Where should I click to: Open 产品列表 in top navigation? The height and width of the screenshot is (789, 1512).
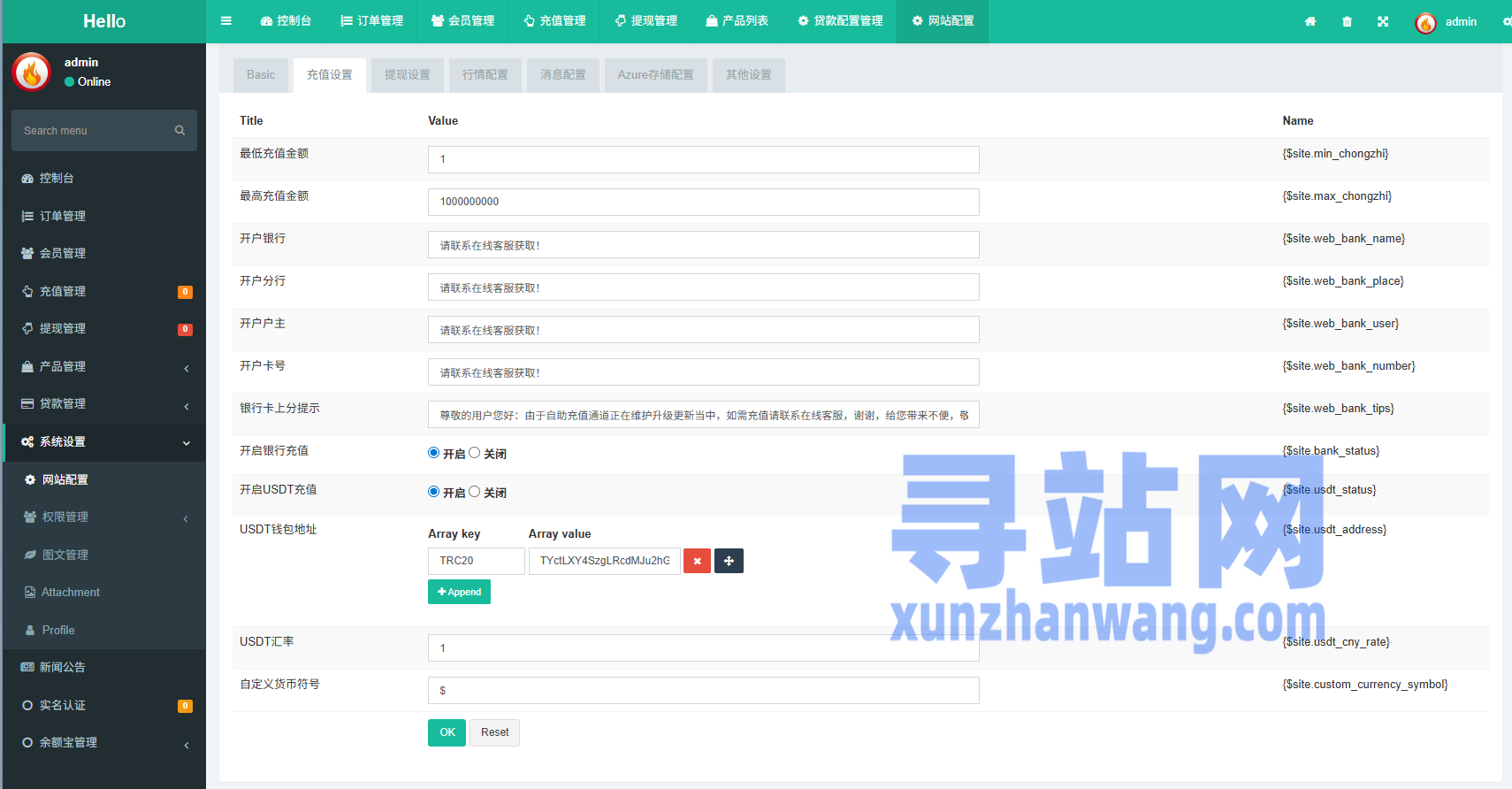(x=737, y=21)
